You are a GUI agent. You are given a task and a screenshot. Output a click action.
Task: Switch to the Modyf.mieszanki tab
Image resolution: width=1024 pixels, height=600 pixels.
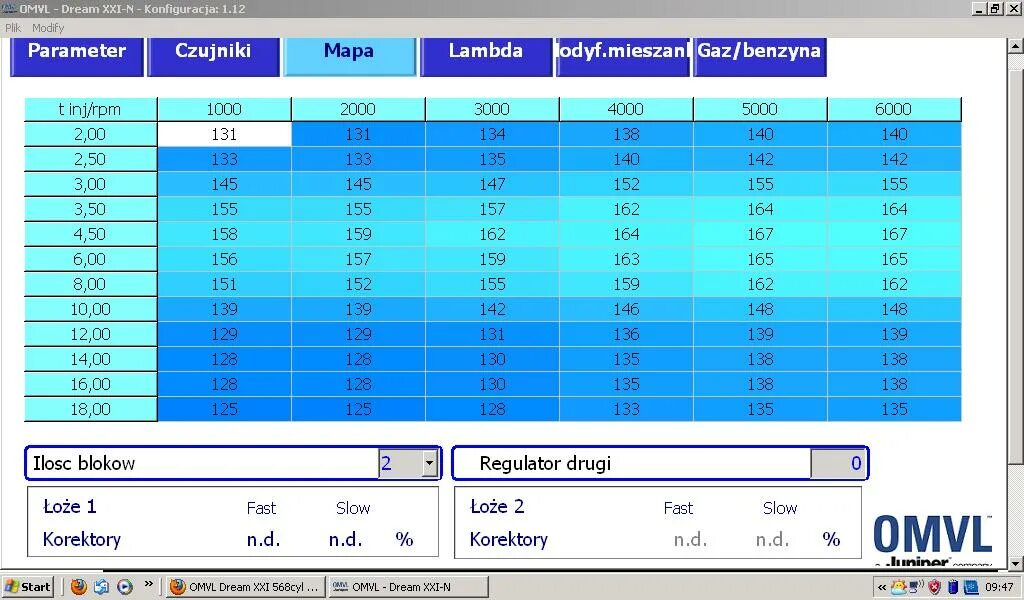(x=623, y=56)
